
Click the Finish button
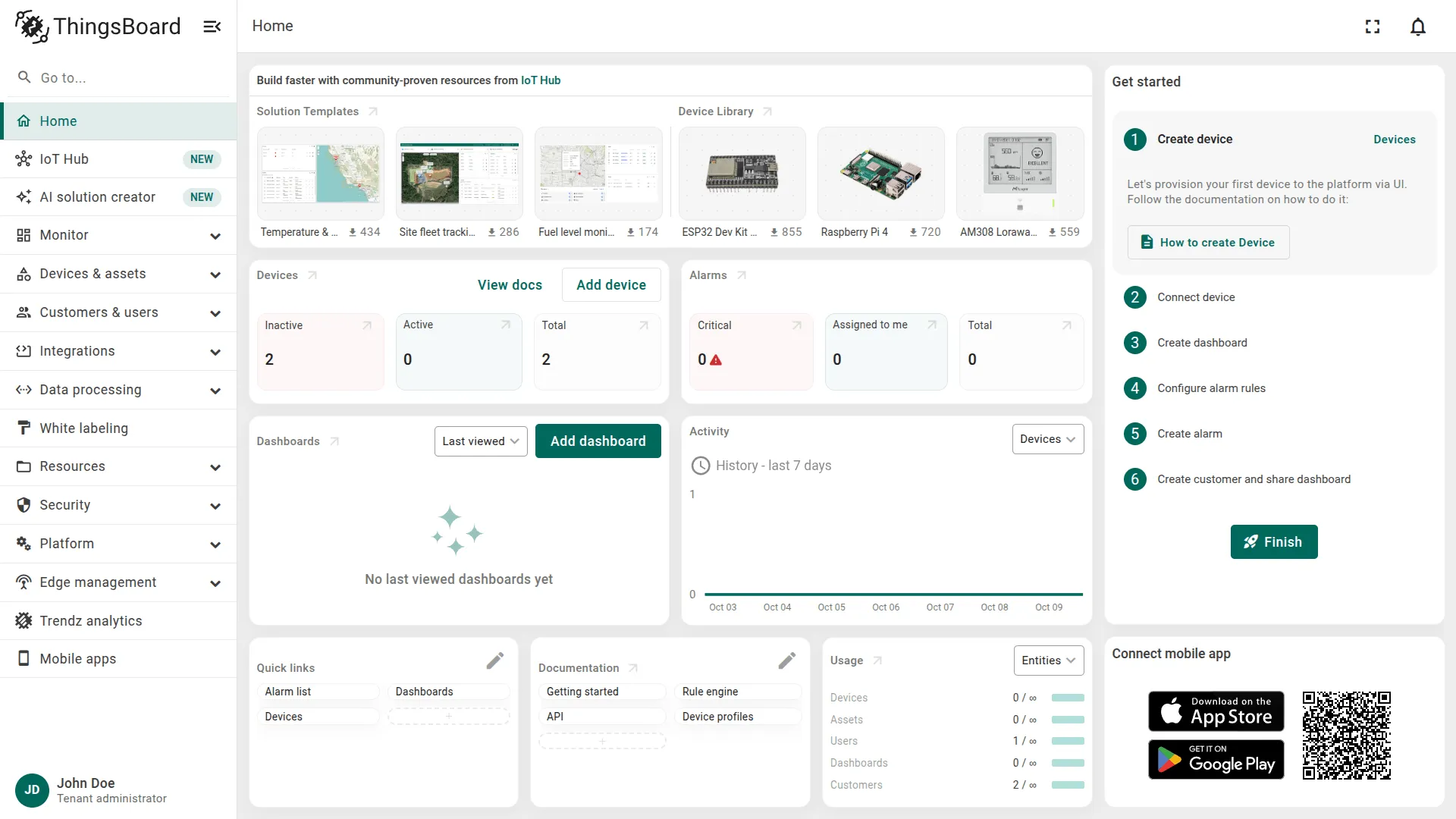(1274, 542)
